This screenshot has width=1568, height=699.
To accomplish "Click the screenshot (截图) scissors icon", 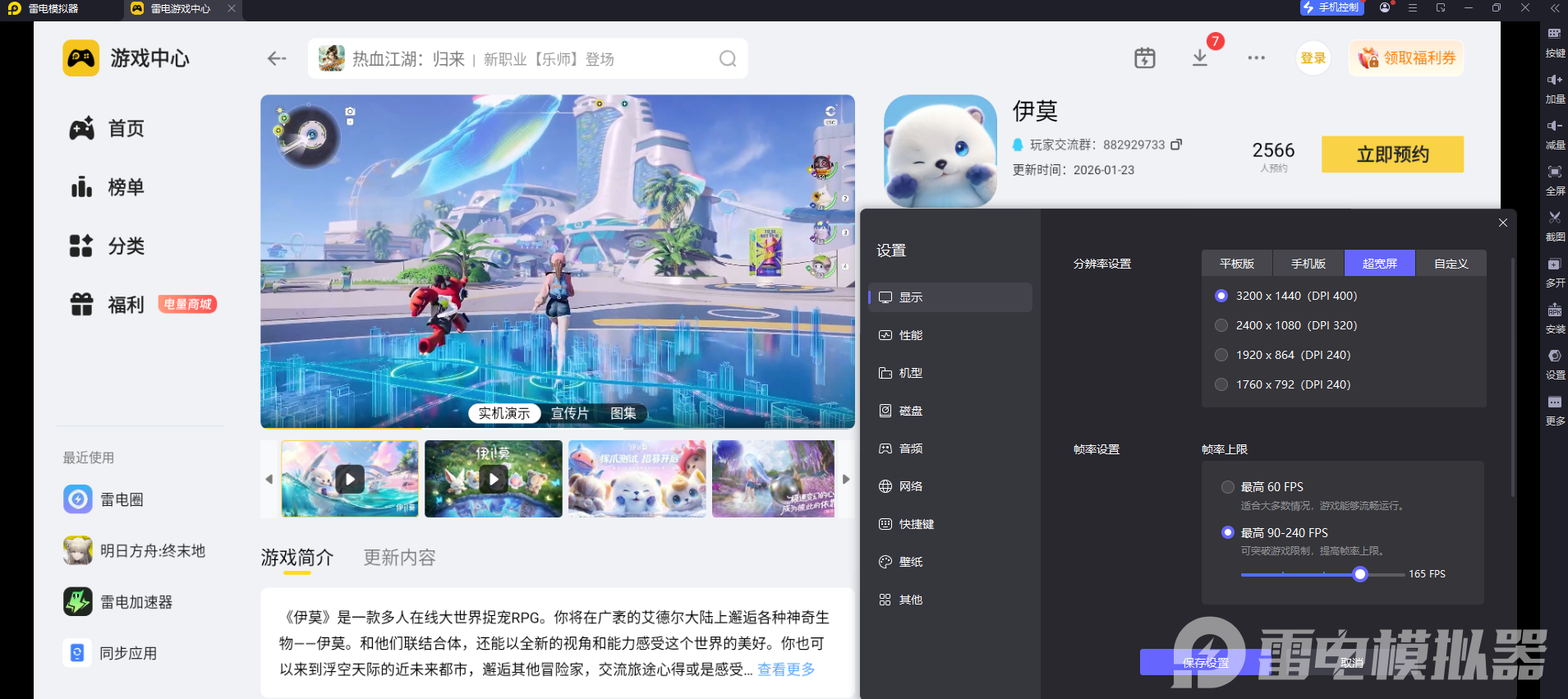I will pos(1554,218).
